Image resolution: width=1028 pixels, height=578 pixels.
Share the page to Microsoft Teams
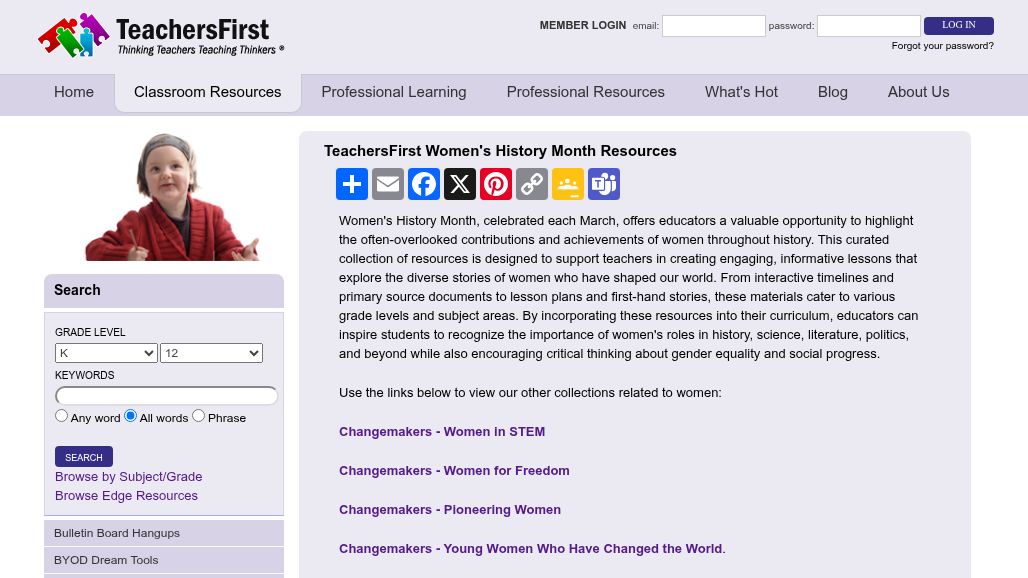pyautogui.click(x=604, y=184)
